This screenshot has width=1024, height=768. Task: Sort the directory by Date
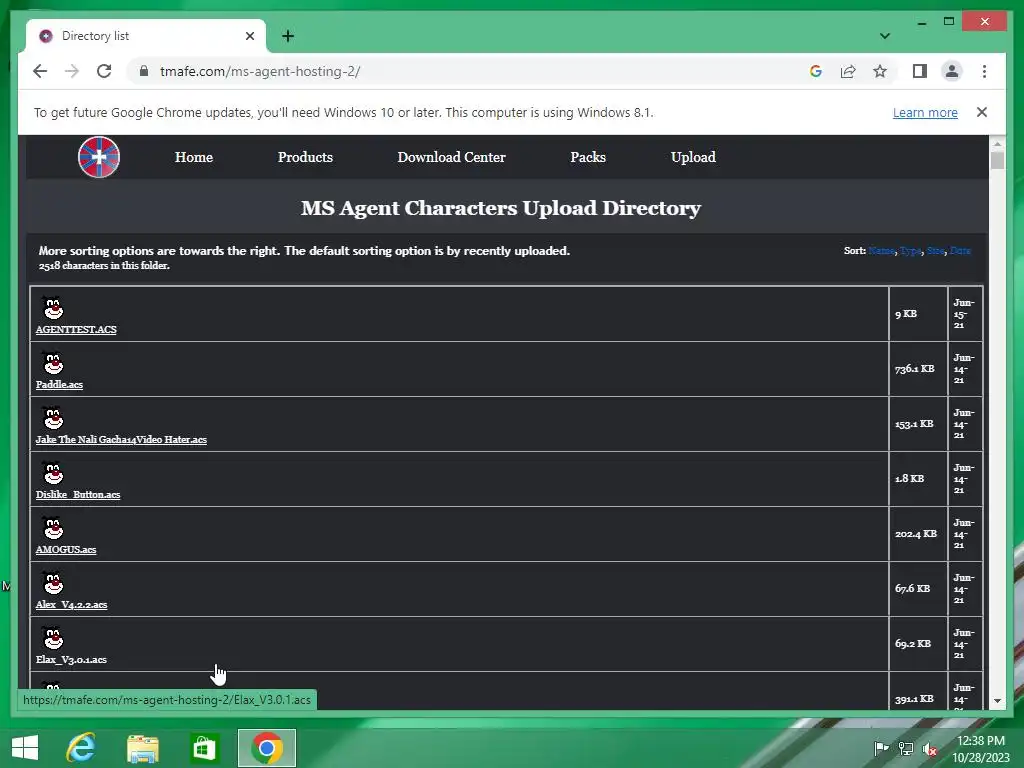point(960,251)
